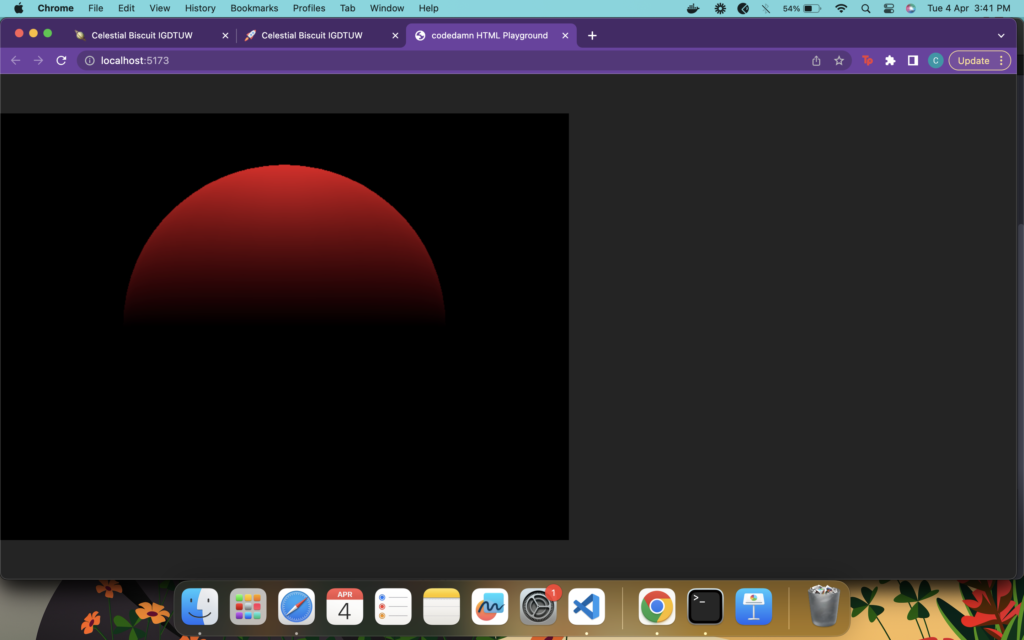The height and width of the screenshot is (640, 1024).
Task: Open Calendar from the Dock
Action: point(345,607)
